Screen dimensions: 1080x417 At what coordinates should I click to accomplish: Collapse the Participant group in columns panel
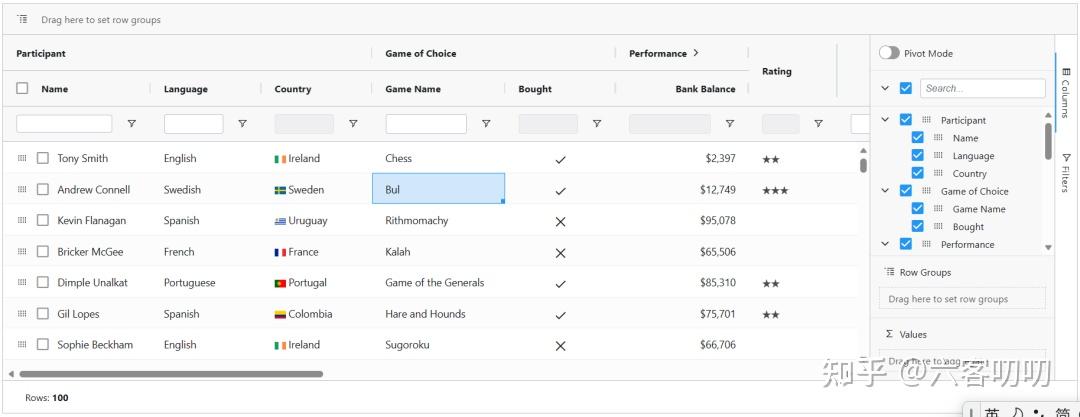pos(886,120)
